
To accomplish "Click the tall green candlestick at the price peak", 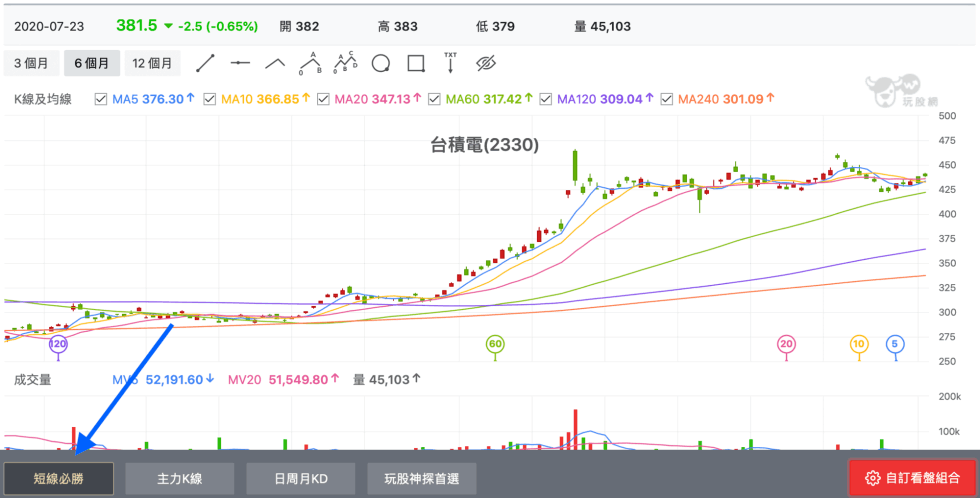I will point(575,167).
